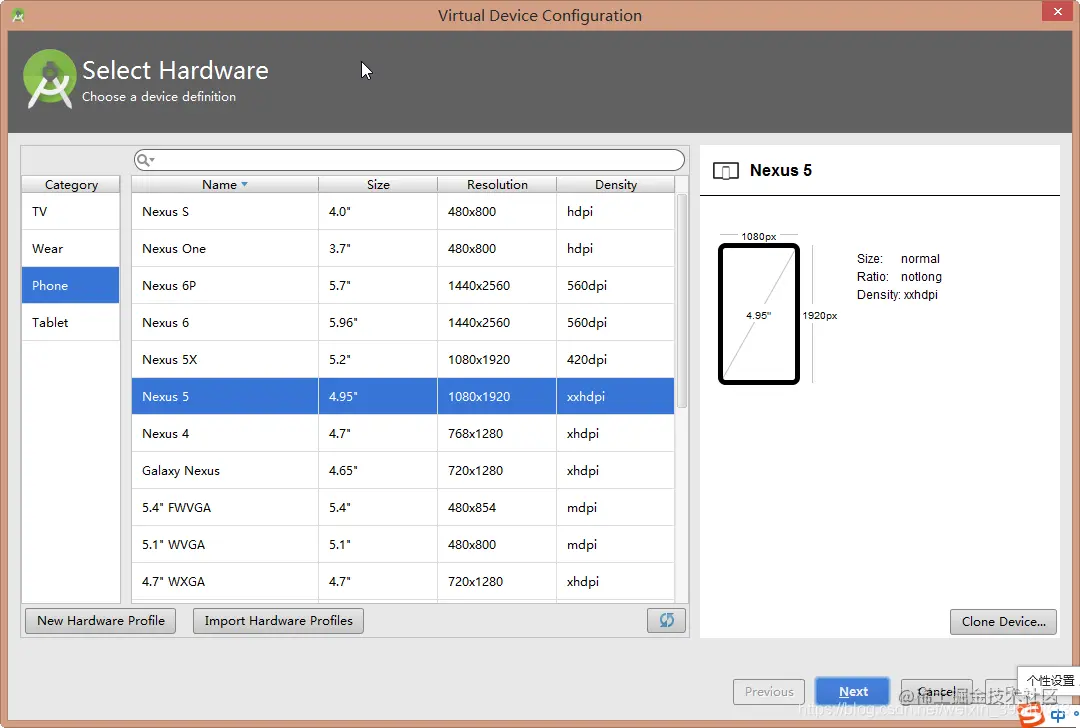Screen dimensions: 1080x728
Task: Select the Nexus 6P device row
Action: (403, 285)
